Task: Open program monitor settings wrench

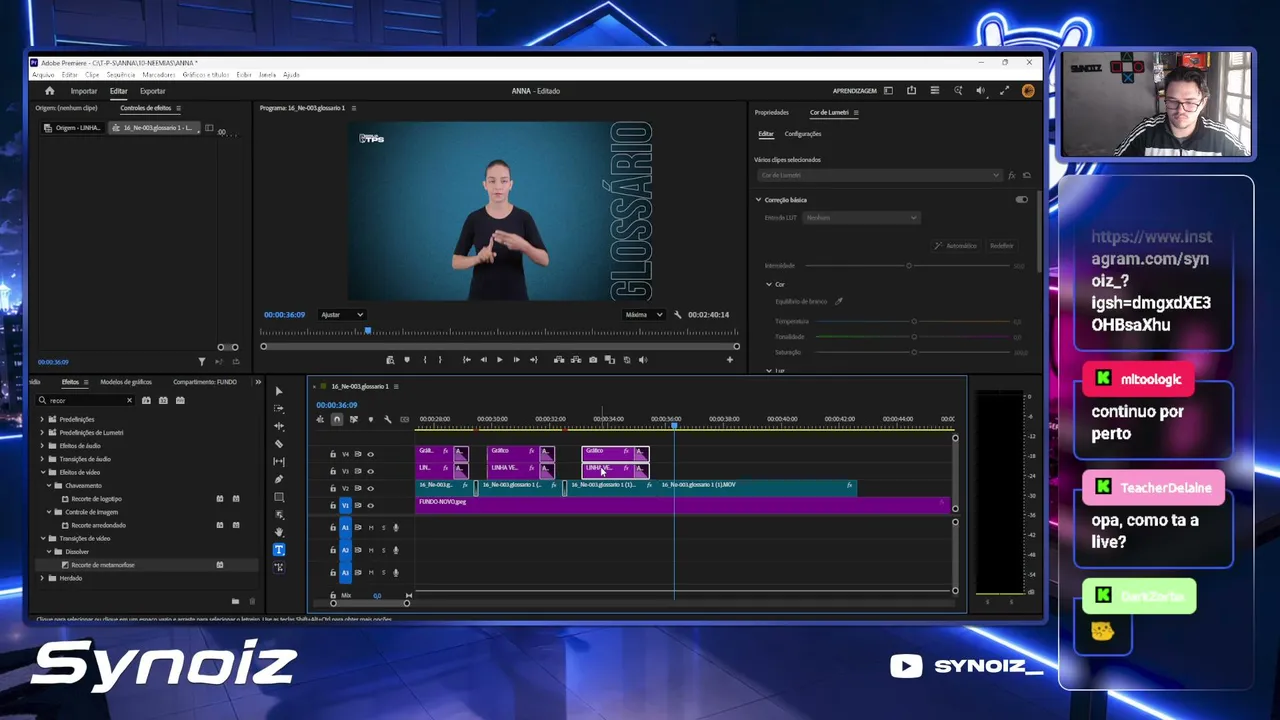Action: tap(678, 315)
